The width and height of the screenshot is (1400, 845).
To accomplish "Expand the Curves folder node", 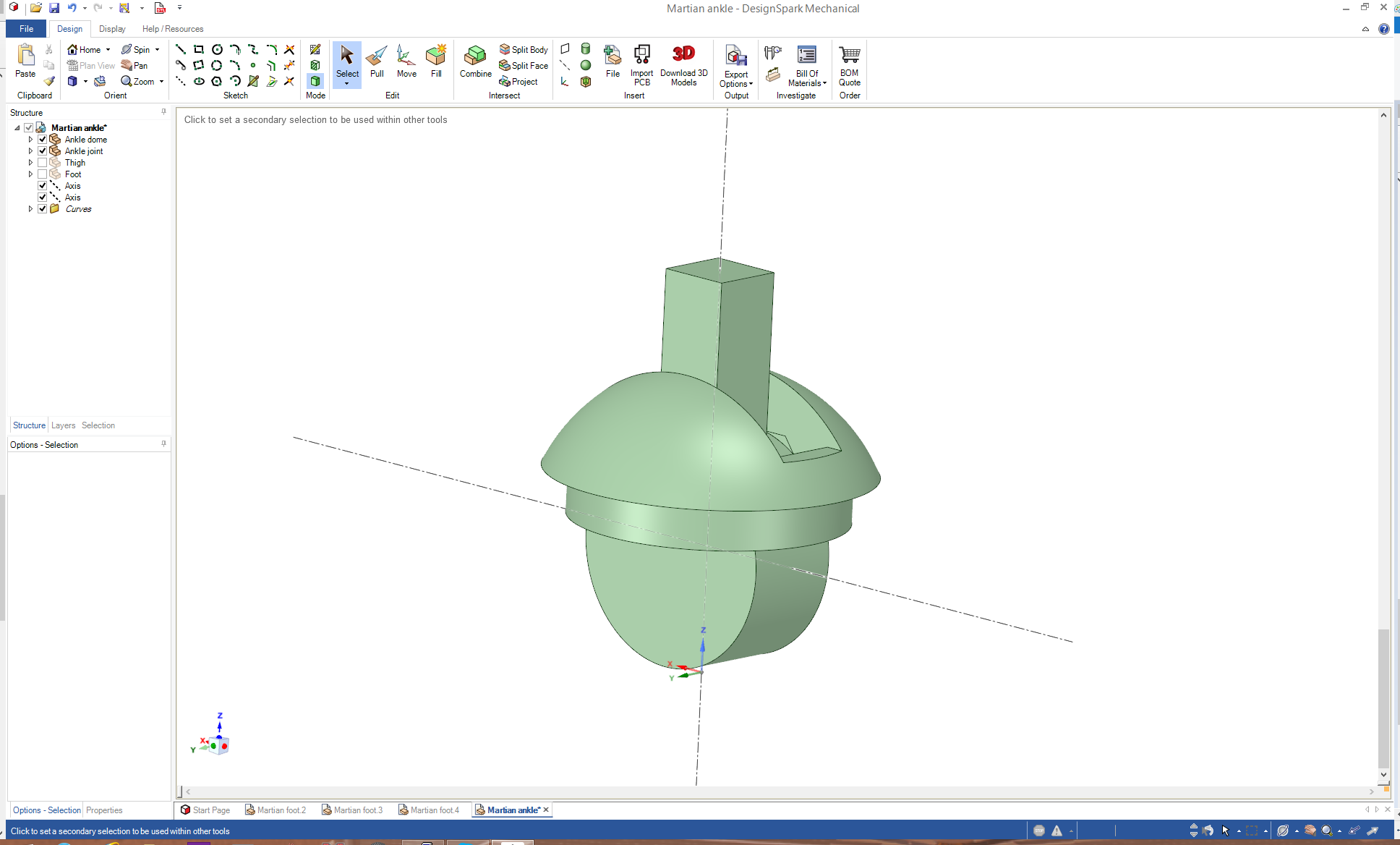I will click(30, 209).
